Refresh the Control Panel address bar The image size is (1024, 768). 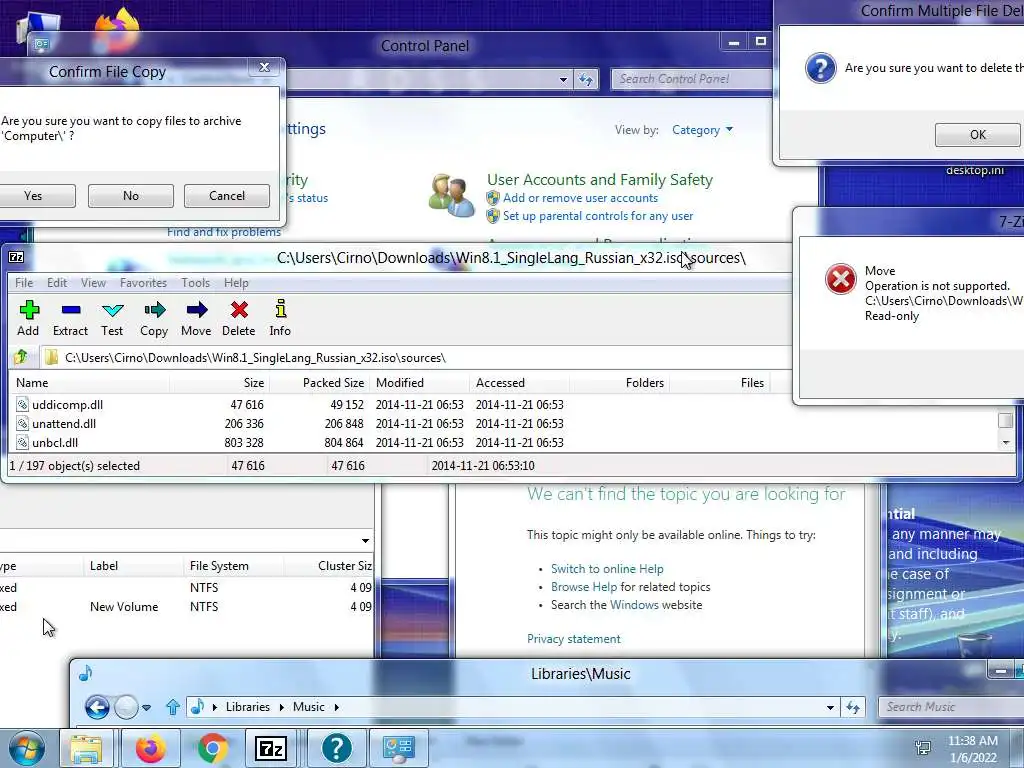click(586, 79)
